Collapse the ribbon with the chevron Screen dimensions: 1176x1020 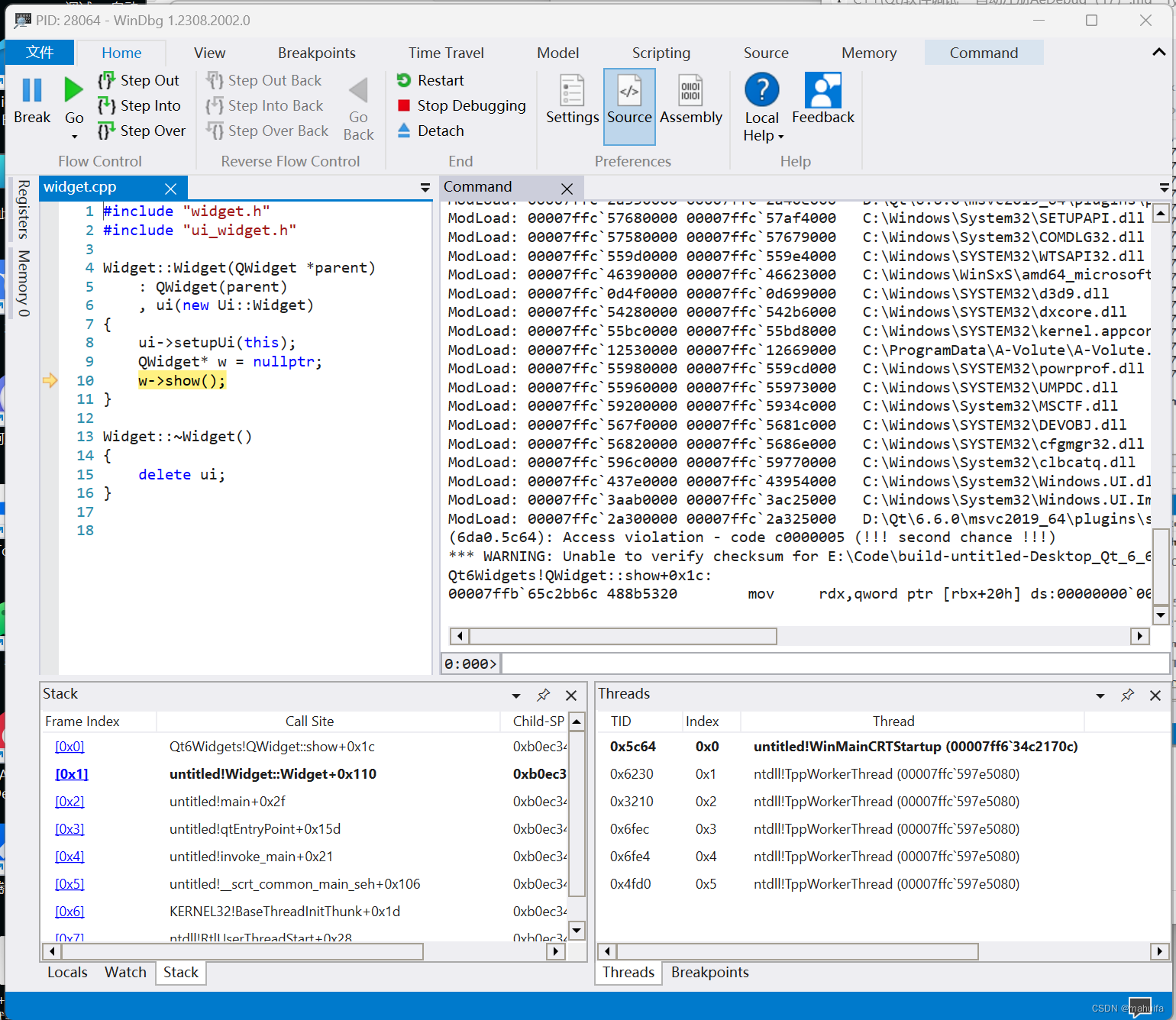[x=1158, y=52]
